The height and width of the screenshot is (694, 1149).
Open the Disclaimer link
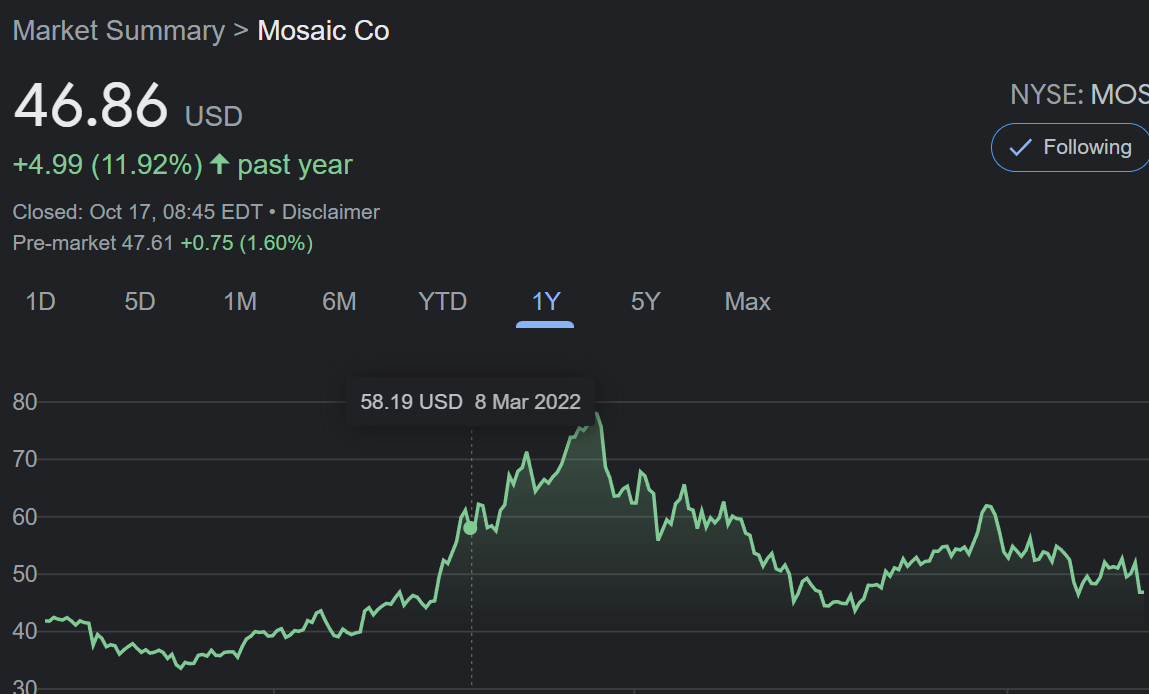tap(330, 212)
